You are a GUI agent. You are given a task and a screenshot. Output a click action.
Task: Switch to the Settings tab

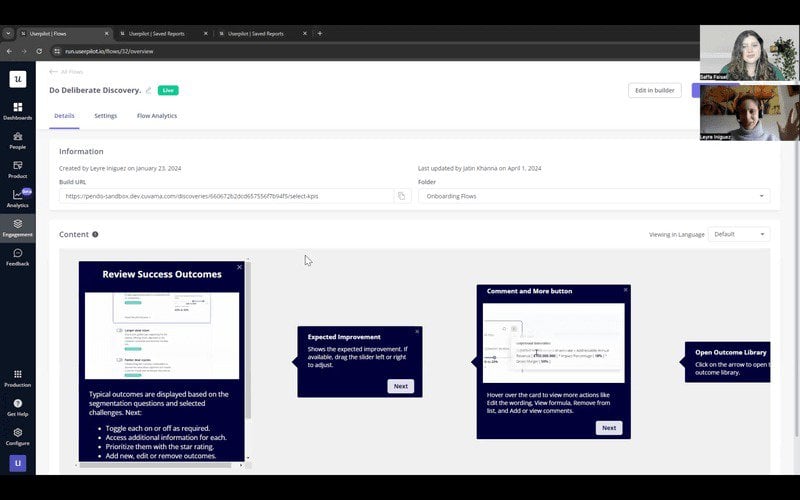(x=105, y=116)
